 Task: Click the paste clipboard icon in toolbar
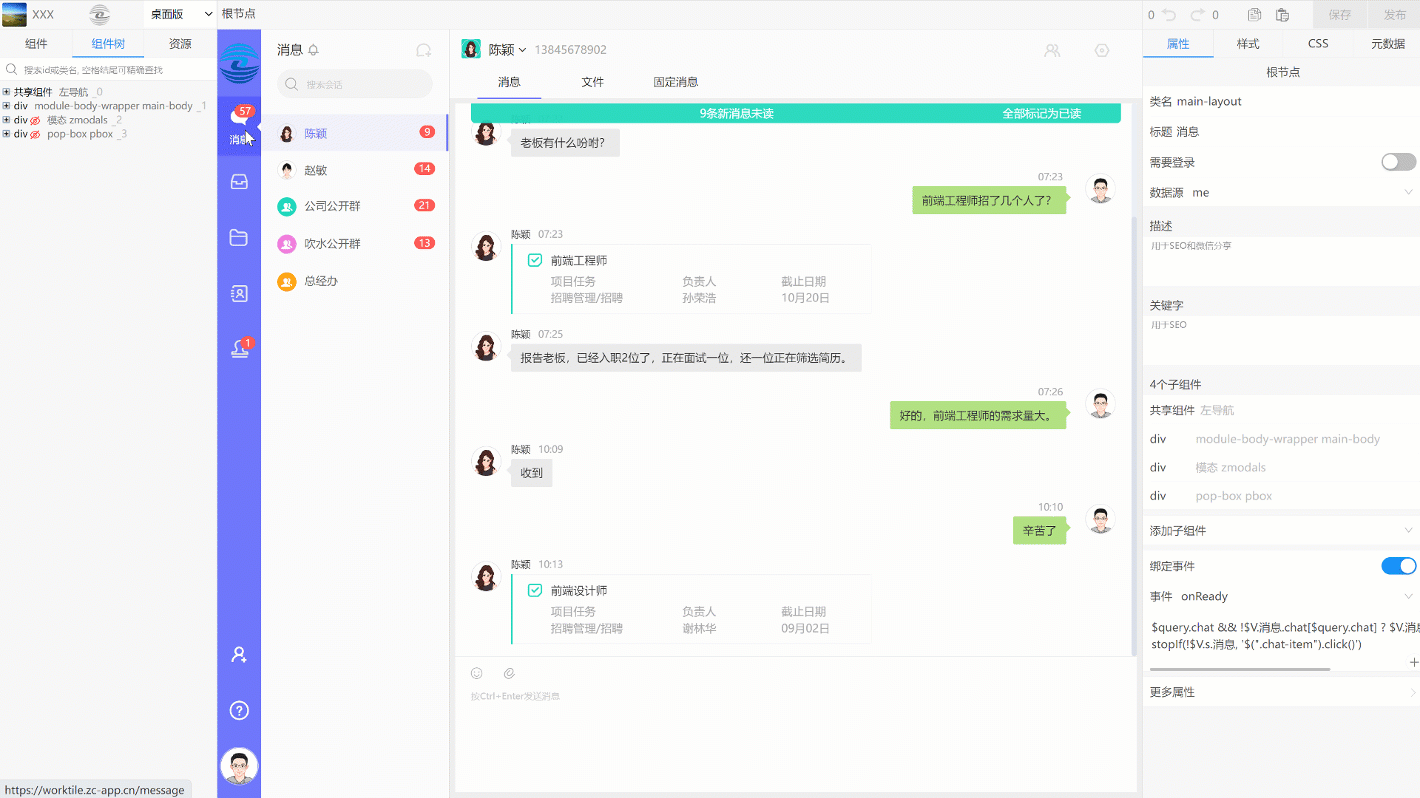pyautogui.click(x=1282, y=15)
